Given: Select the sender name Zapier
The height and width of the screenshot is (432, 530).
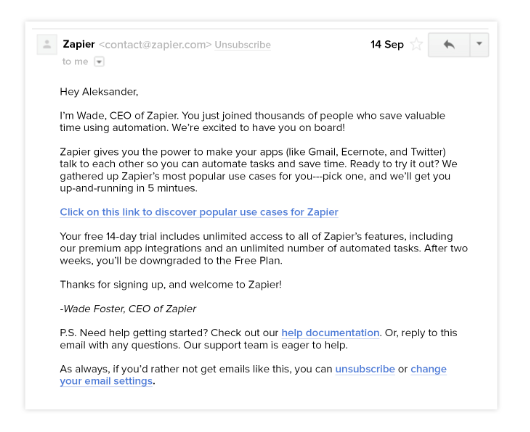Looking at the screenshot, I should coord(78,44).
